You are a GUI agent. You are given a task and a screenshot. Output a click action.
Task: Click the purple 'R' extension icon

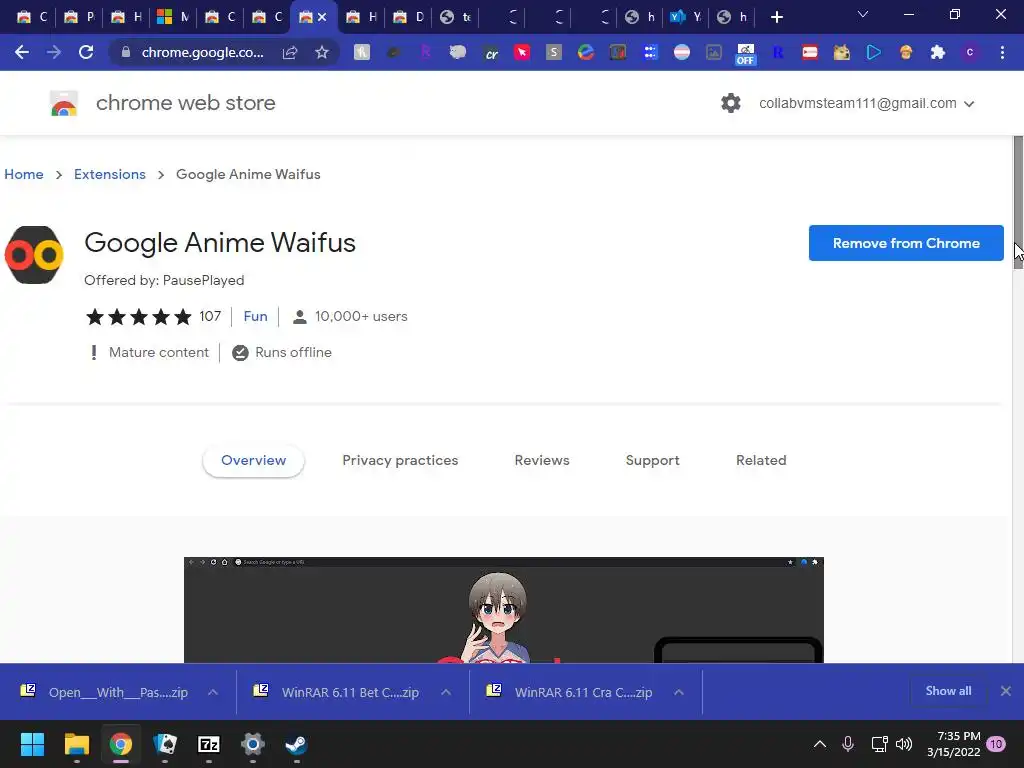pyautogui.click(x=426, y=52)
